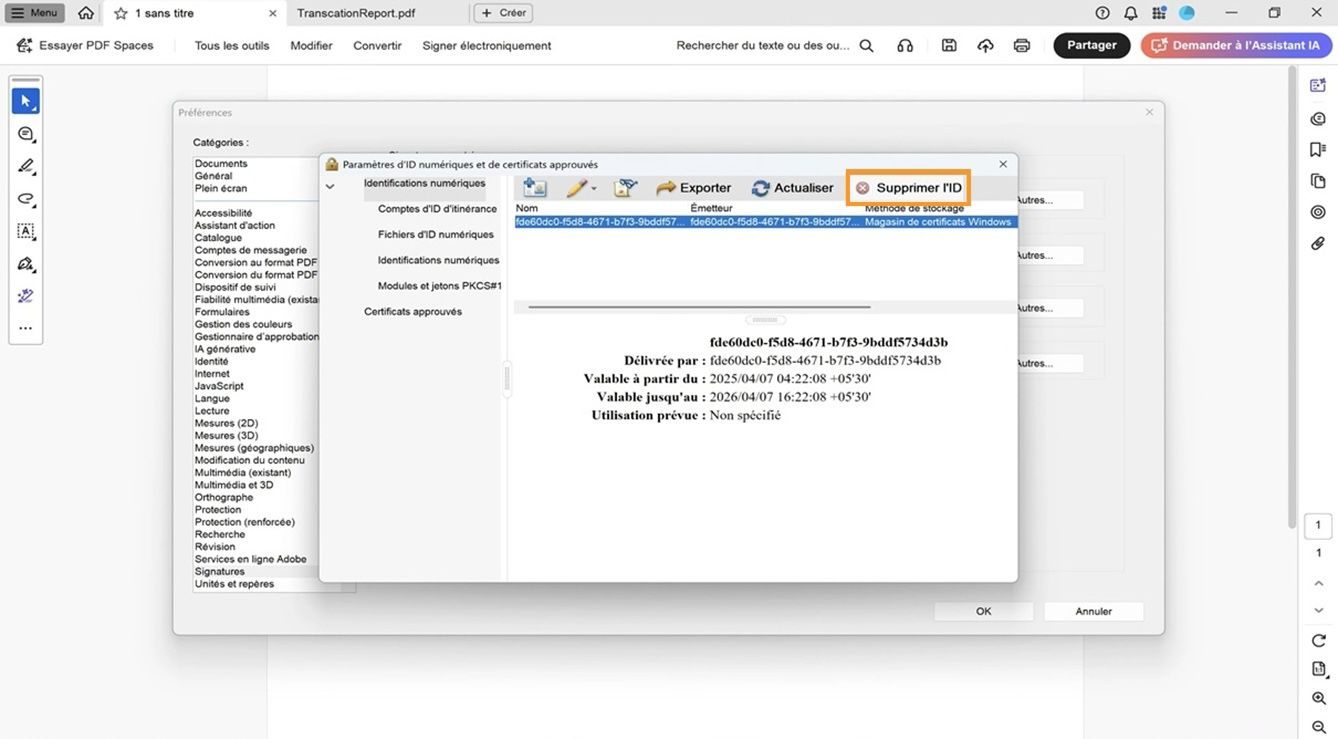Click Demander à l'Assistant IA button
The height and width of the screenshot is (739, 1338).
(1235, 45)
